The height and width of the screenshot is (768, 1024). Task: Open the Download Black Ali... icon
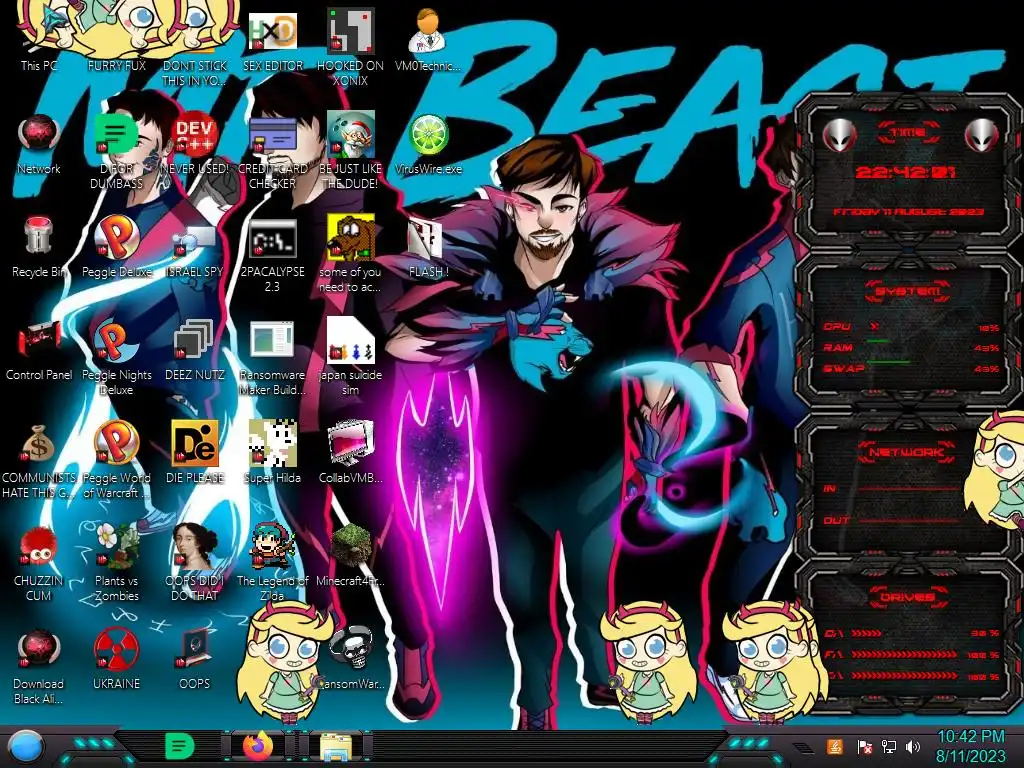[39, 666]
